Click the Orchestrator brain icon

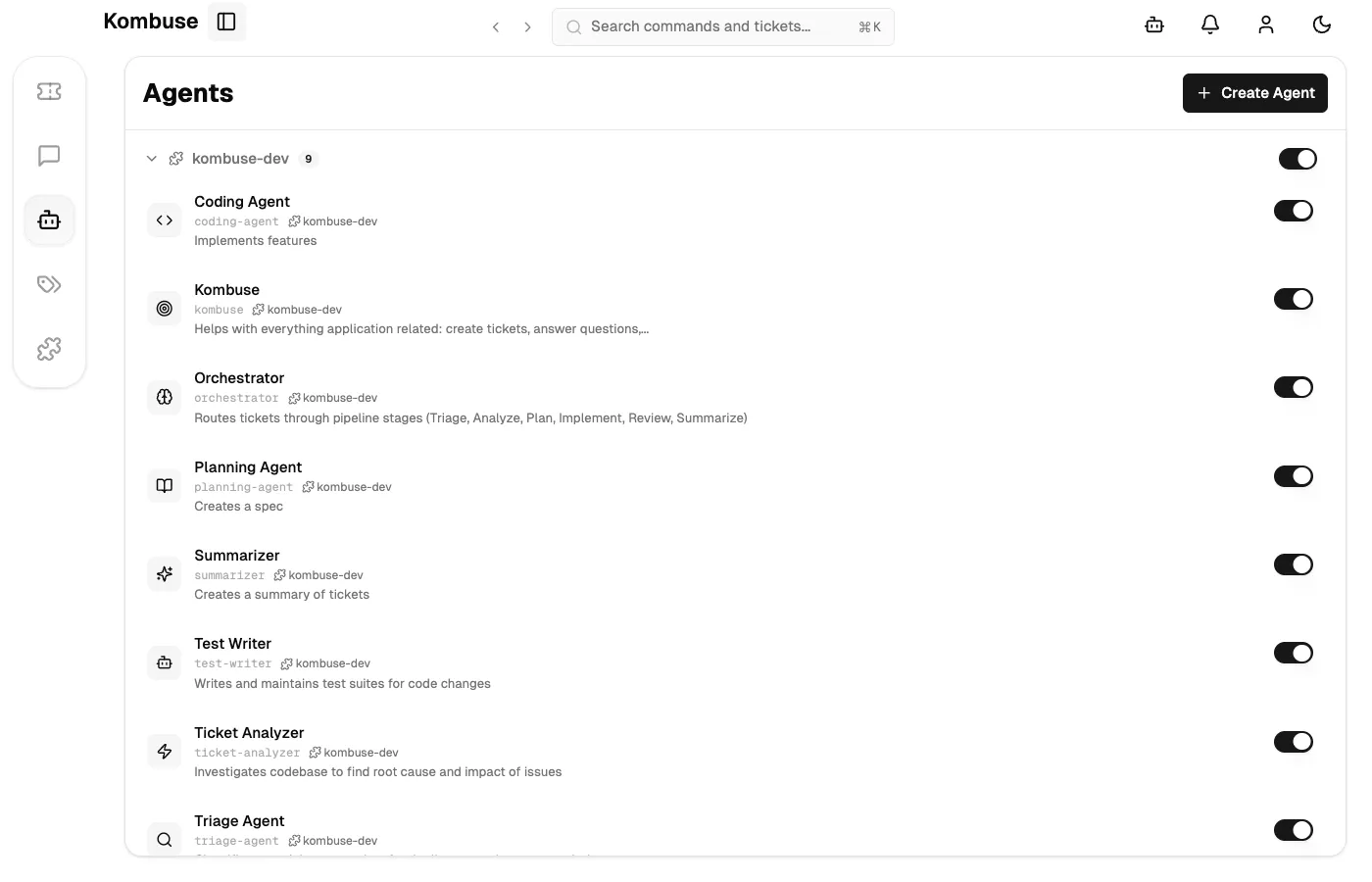click(x=164, y=397)
